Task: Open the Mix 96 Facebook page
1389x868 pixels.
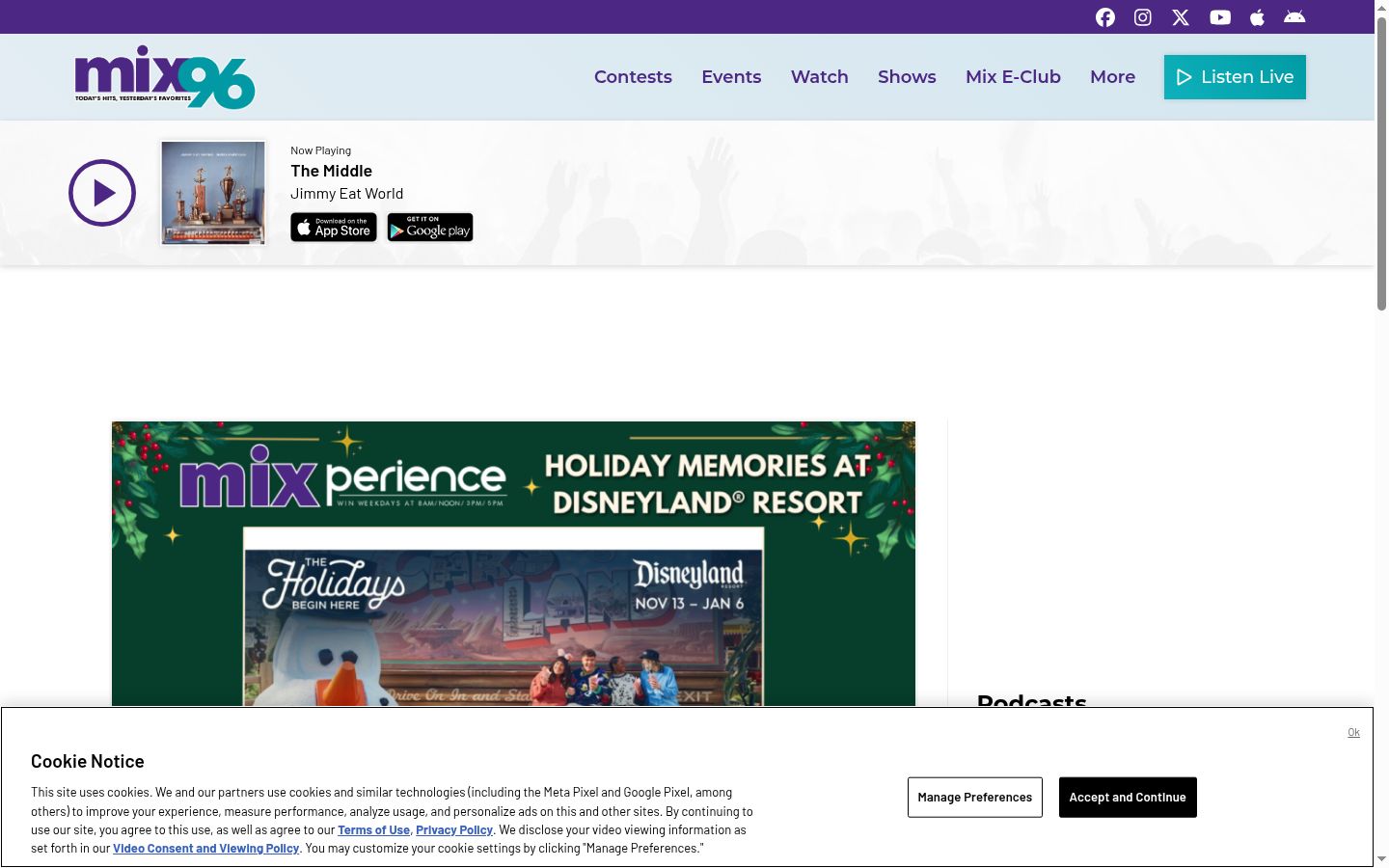Action: tap(1105, 17)
